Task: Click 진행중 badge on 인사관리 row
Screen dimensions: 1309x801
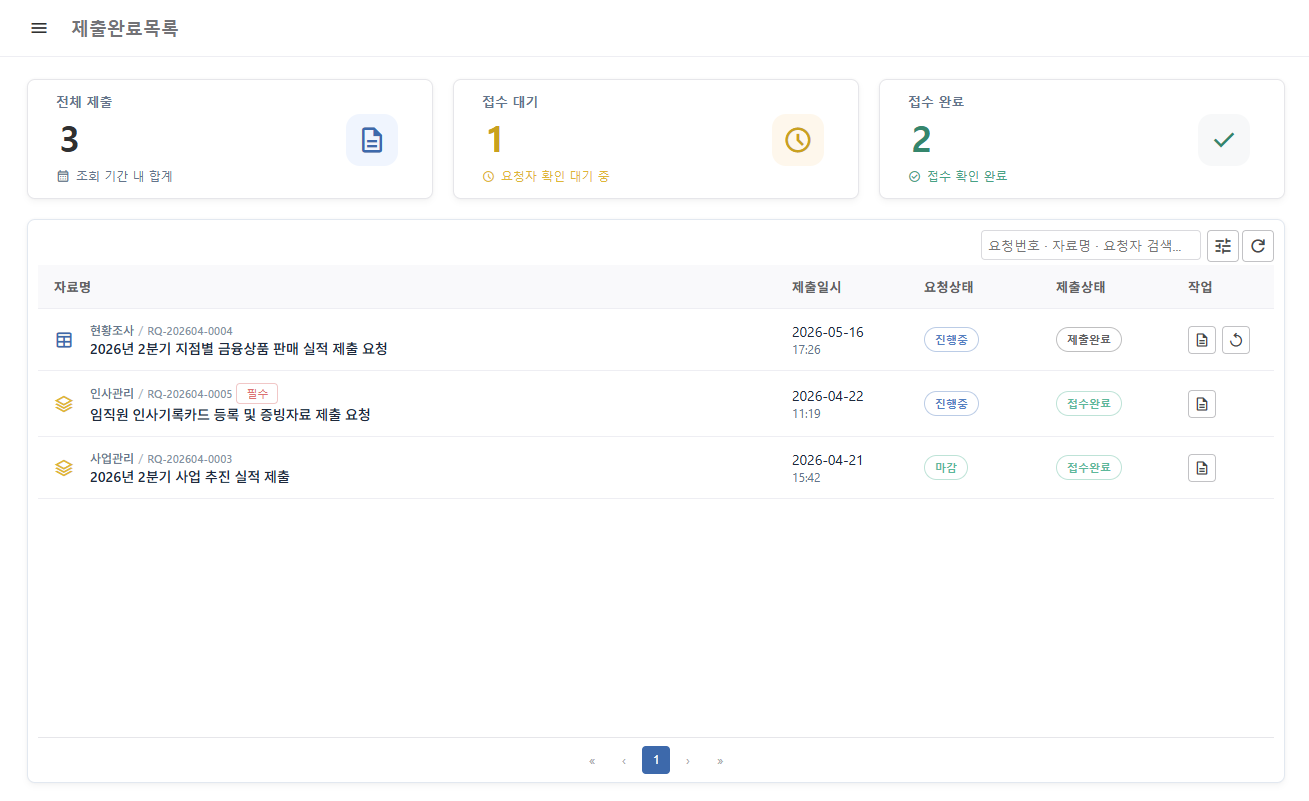Action: pyautogui.click(x=951, y=404)
